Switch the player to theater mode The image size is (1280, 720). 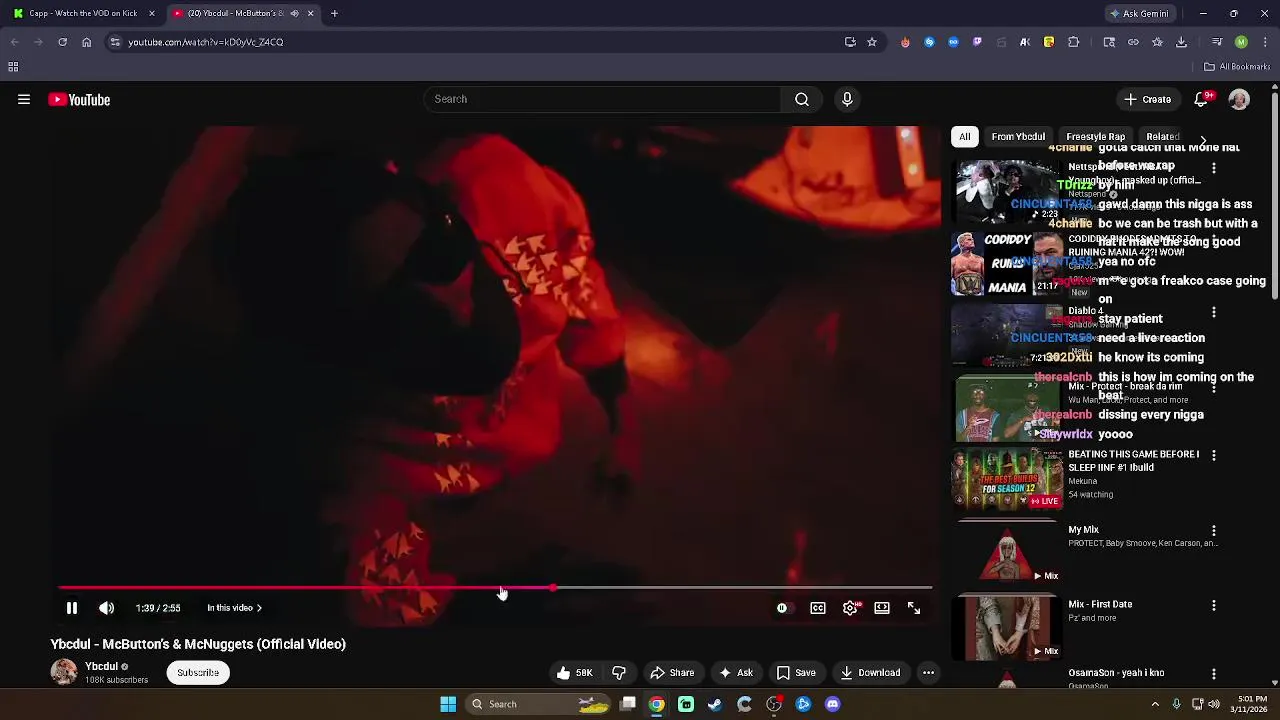point(882,608)
